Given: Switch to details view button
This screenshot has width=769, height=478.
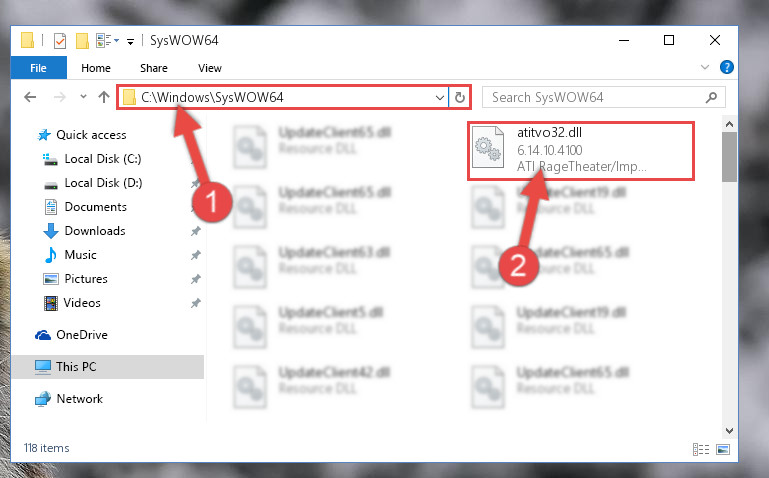Looking at the screenshot, I should (701, 449).
